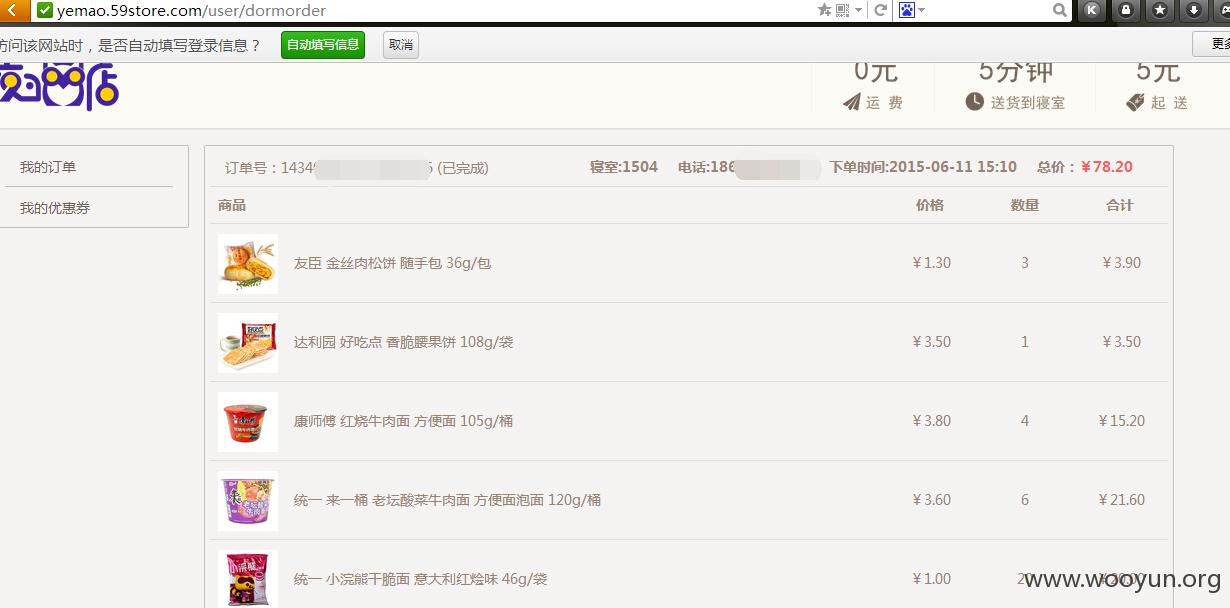Screen dimensions: 1230x608
Task: Click product name 统一 小浣熊干脆面
Action: (420, 579)
